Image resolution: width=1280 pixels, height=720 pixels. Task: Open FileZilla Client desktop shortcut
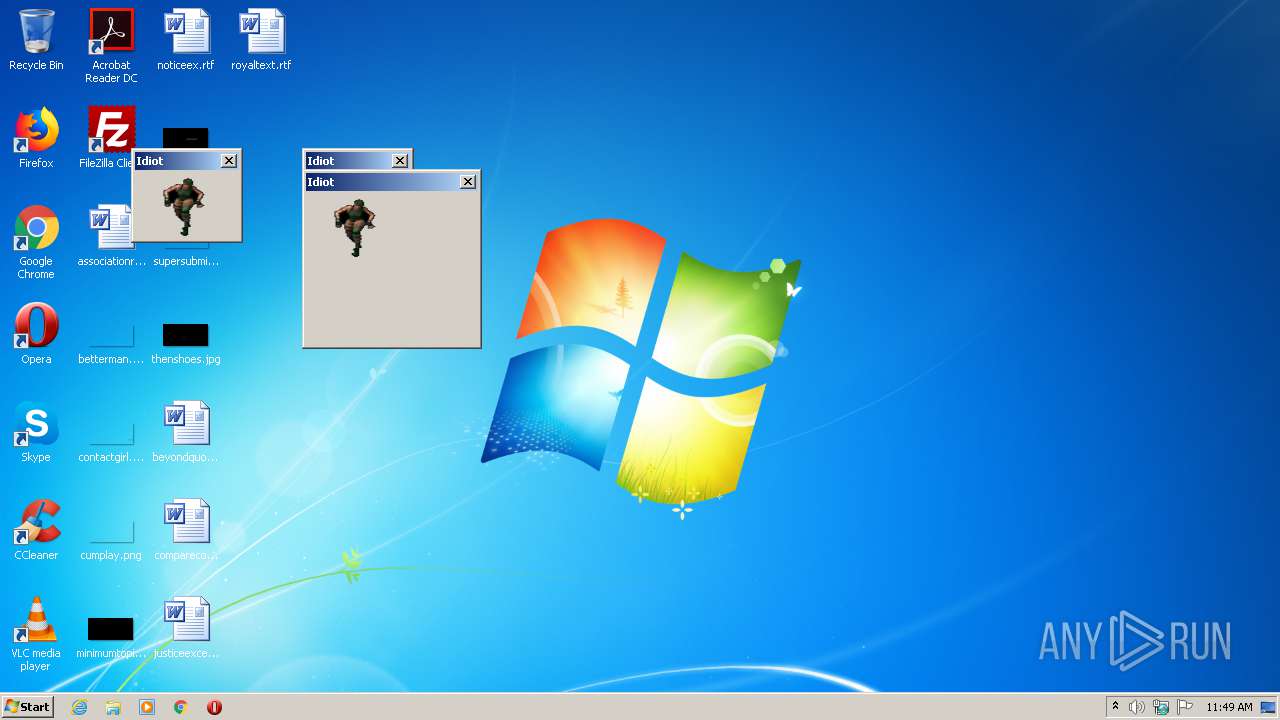108,138
